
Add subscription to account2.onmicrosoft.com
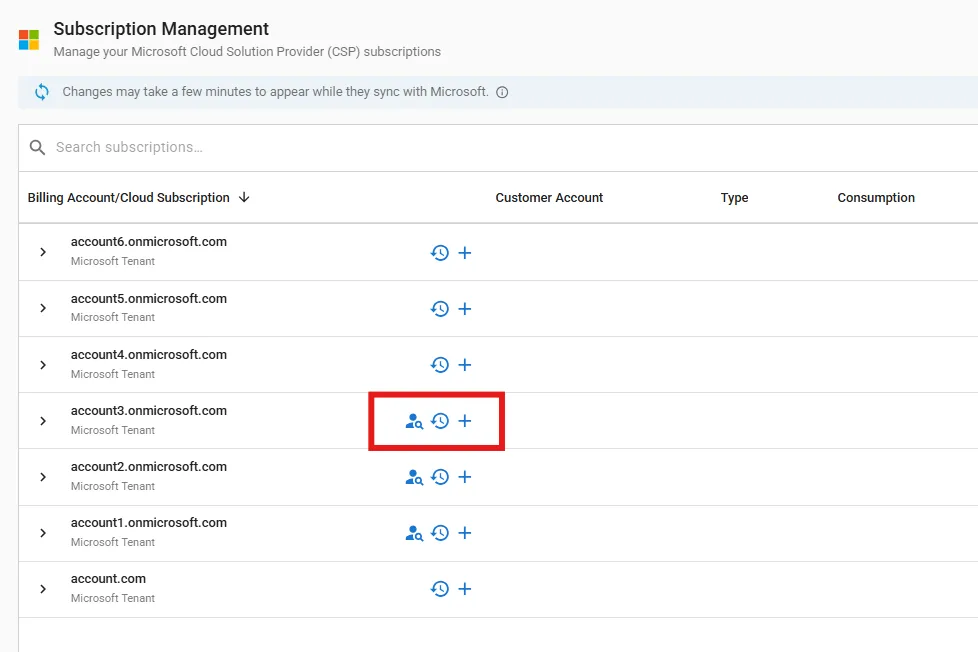pos(465,477)
